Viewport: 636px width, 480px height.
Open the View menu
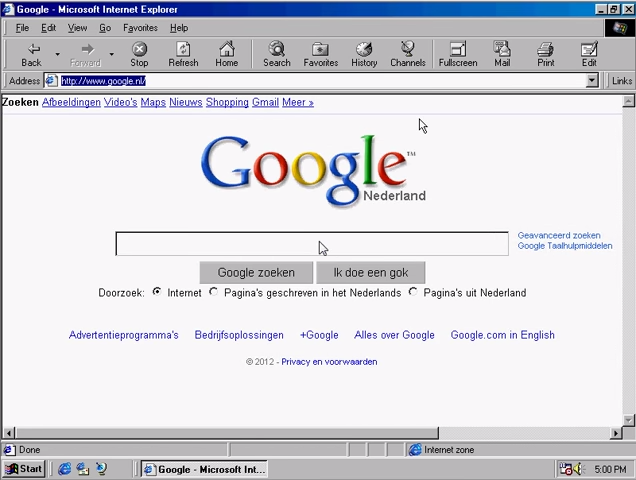77,28
